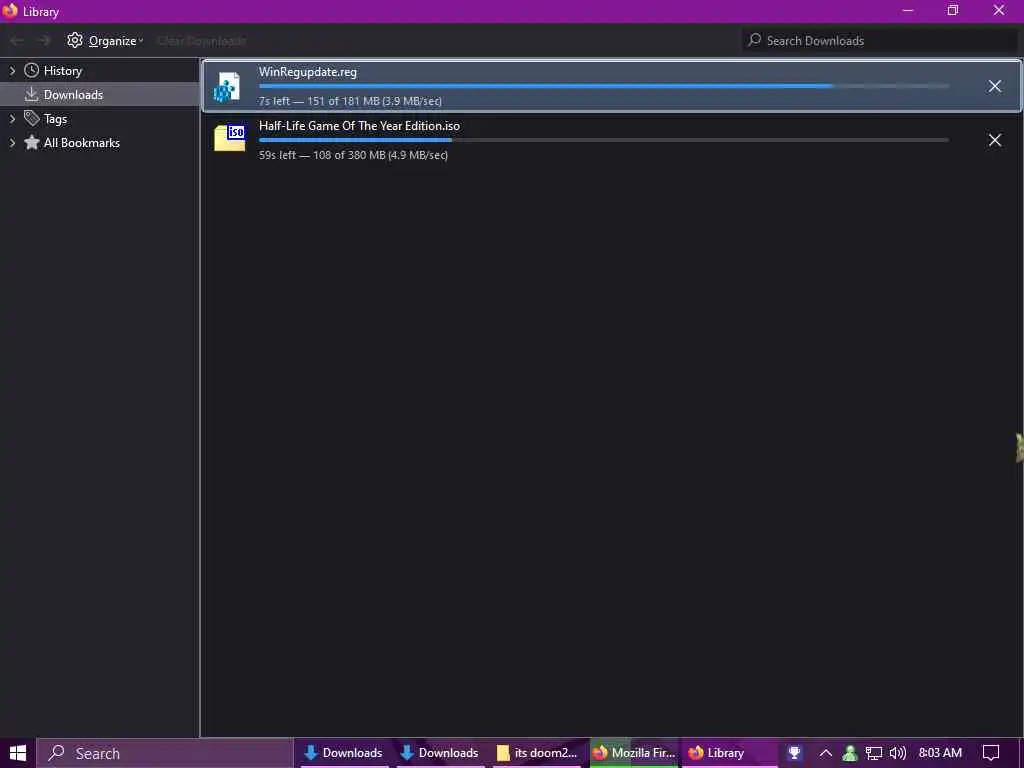Expand the Tags tree node

pos(12,119)
